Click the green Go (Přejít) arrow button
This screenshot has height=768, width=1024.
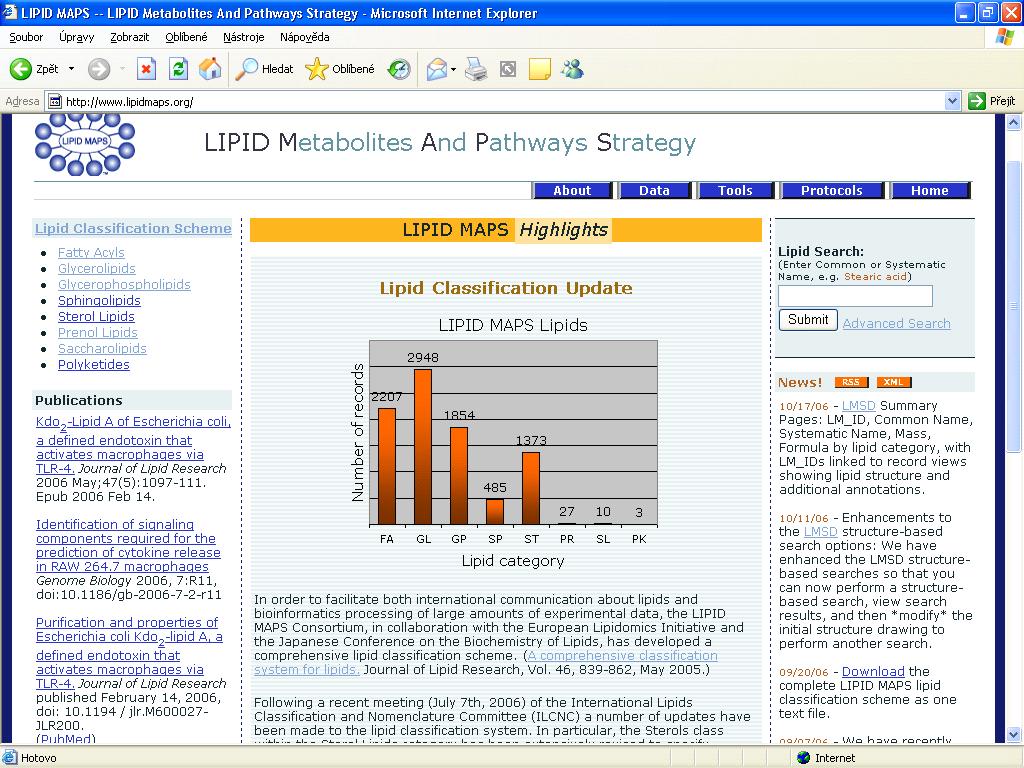click(977, 101)
